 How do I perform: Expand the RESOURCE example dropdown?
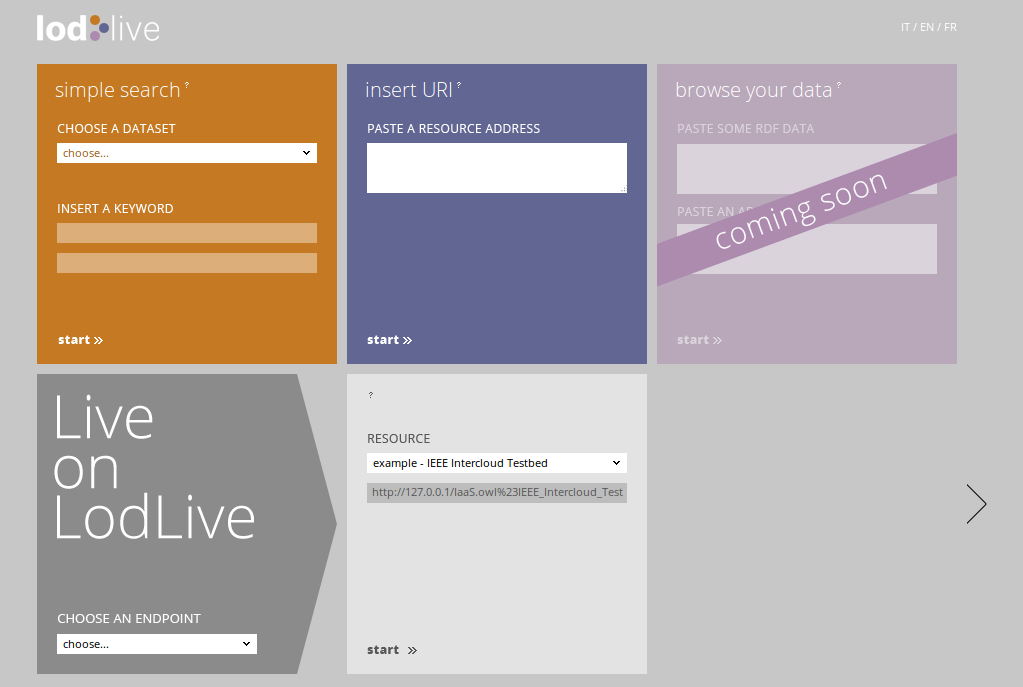pyautogui.click(x=496, y=463)
